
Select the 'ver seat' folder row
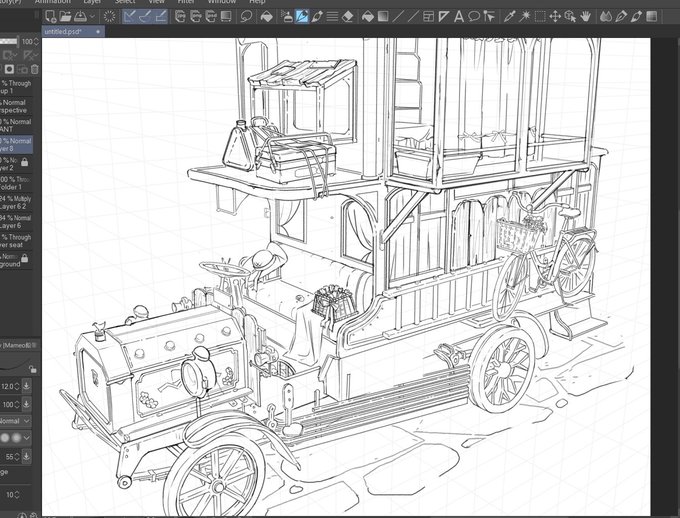16,241
